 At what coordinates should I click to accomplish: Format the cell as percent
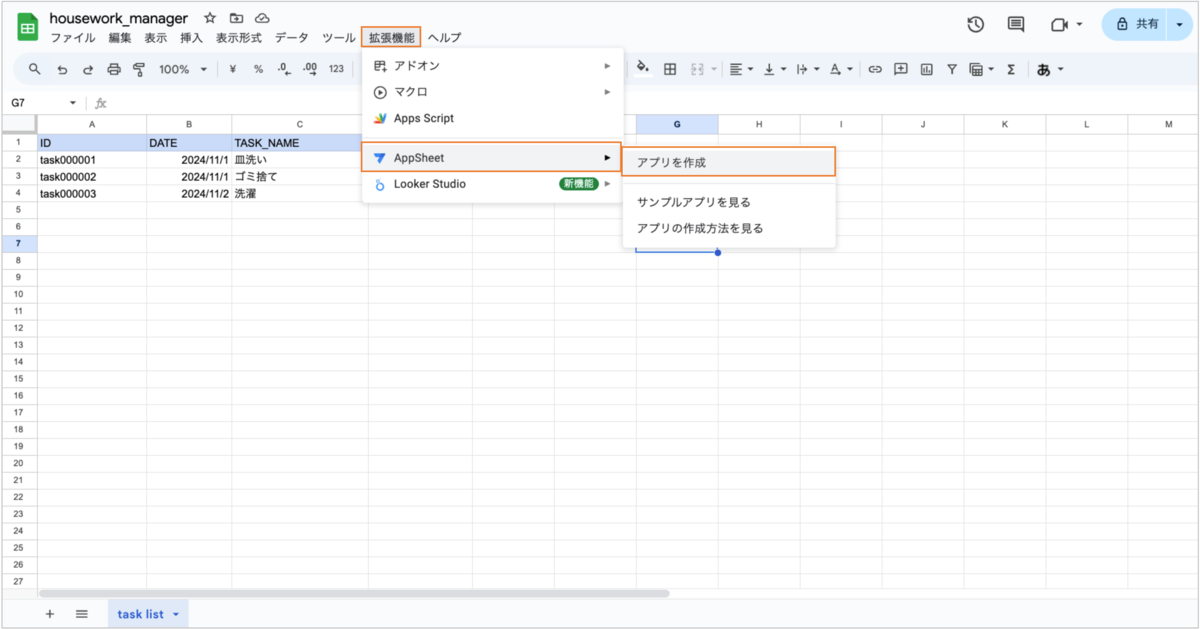258,69
